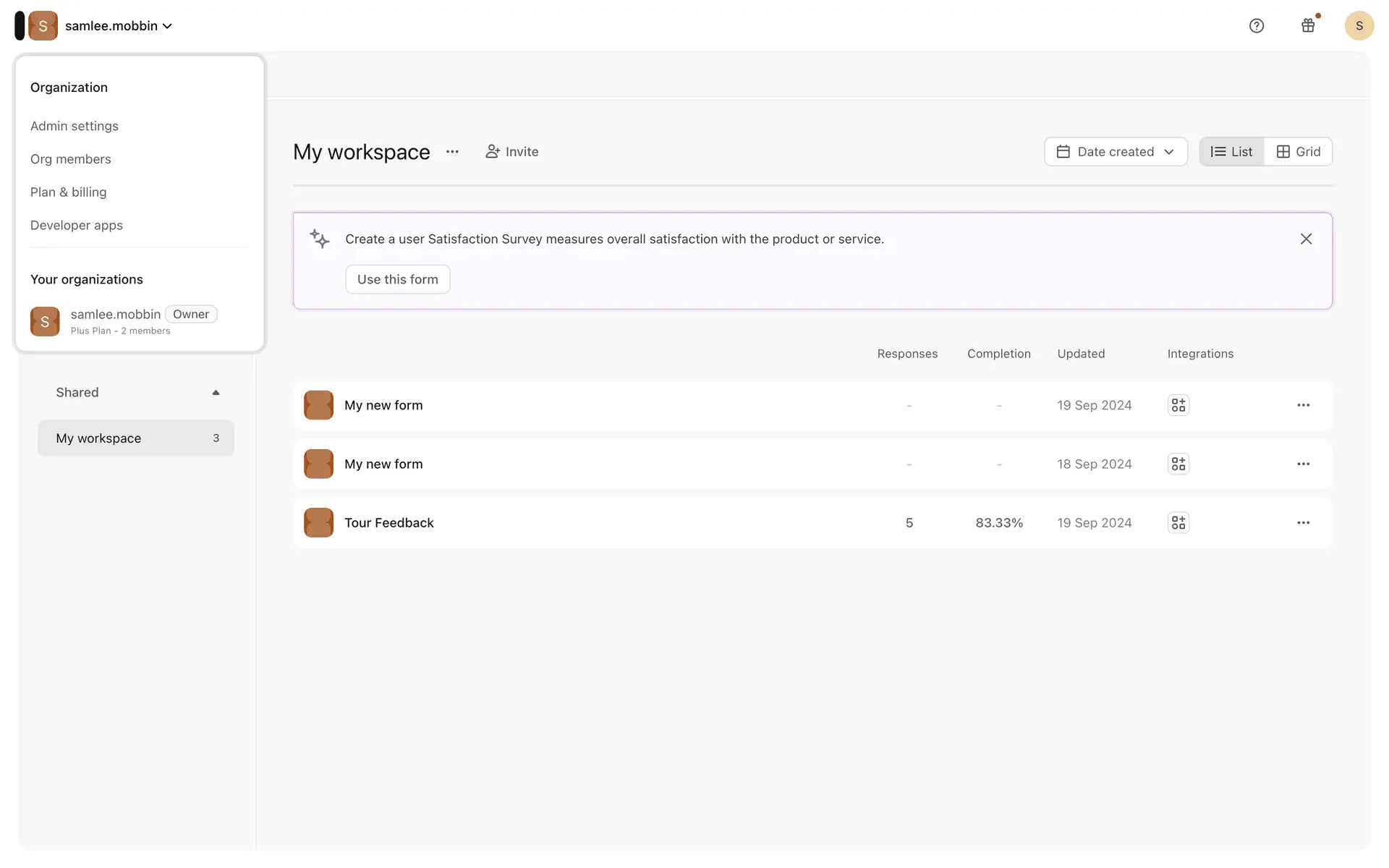1389x868 pixels.
Task: Open the Date created sort dropdown
Action: [x=1115, y=152]
